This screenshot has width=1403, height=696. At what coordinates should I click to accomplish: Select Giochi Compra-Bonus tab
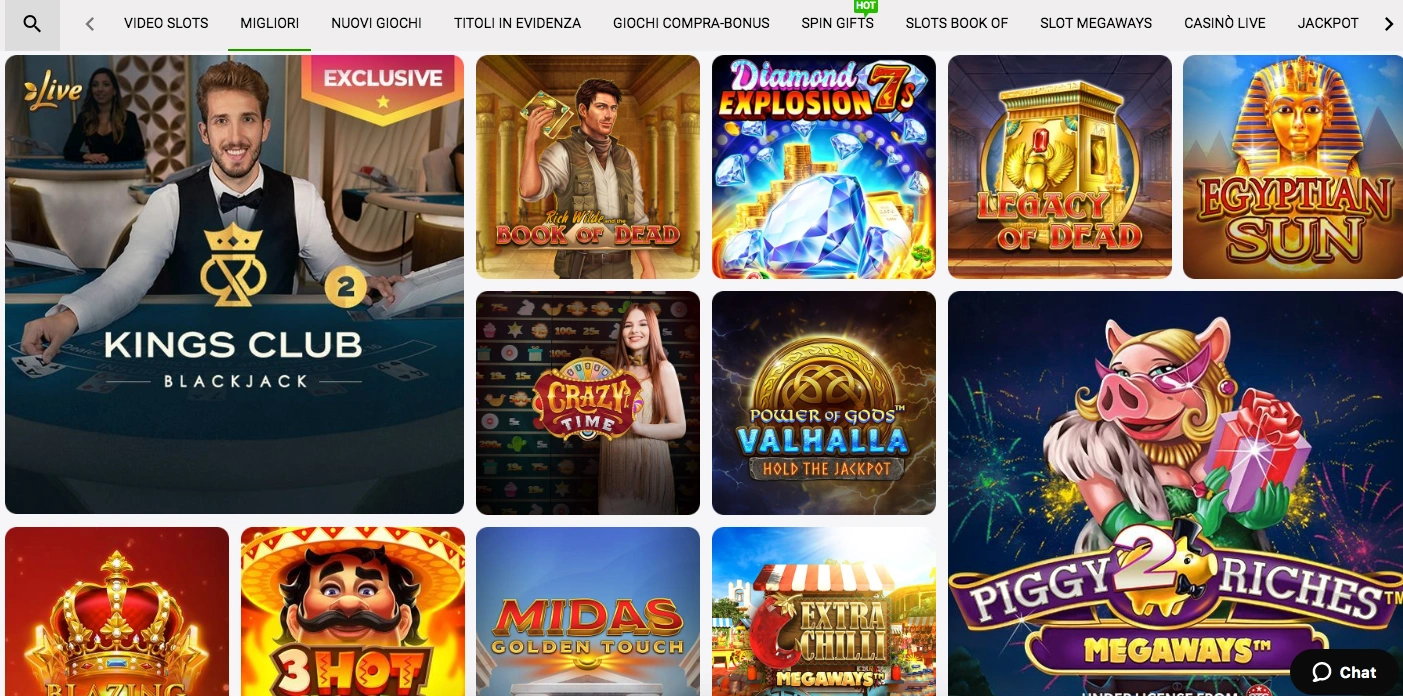pos(691,23)
